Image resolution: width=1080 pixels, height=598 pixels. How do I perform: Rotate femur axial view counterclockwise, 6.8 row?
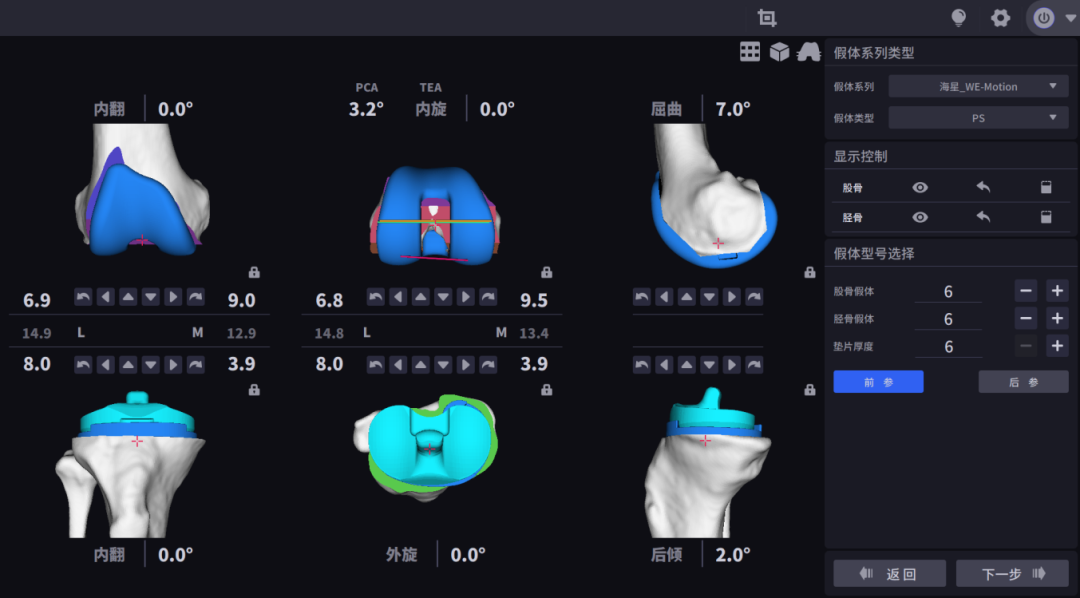[x=375, y=297]
